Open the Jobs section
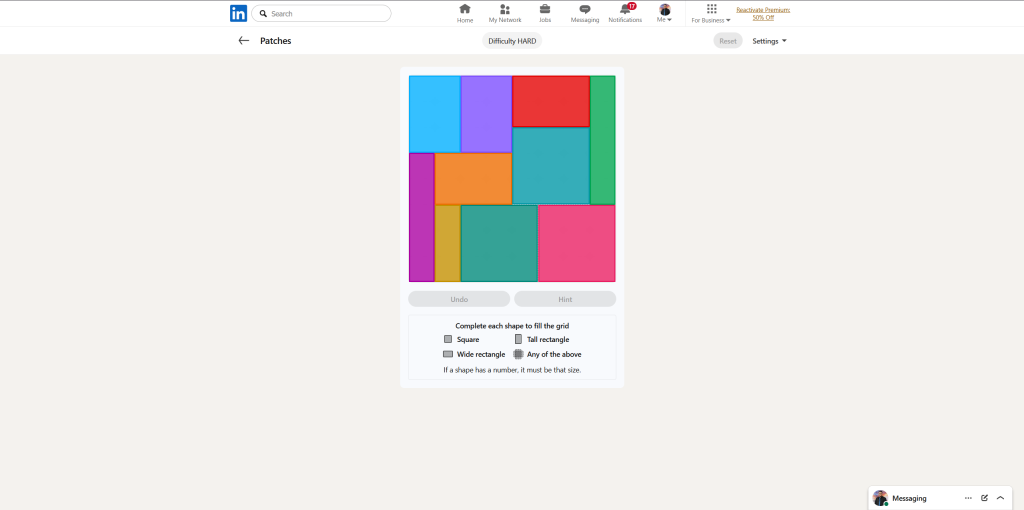Screen dimensions: 1024x510 [x=545, y=13]
